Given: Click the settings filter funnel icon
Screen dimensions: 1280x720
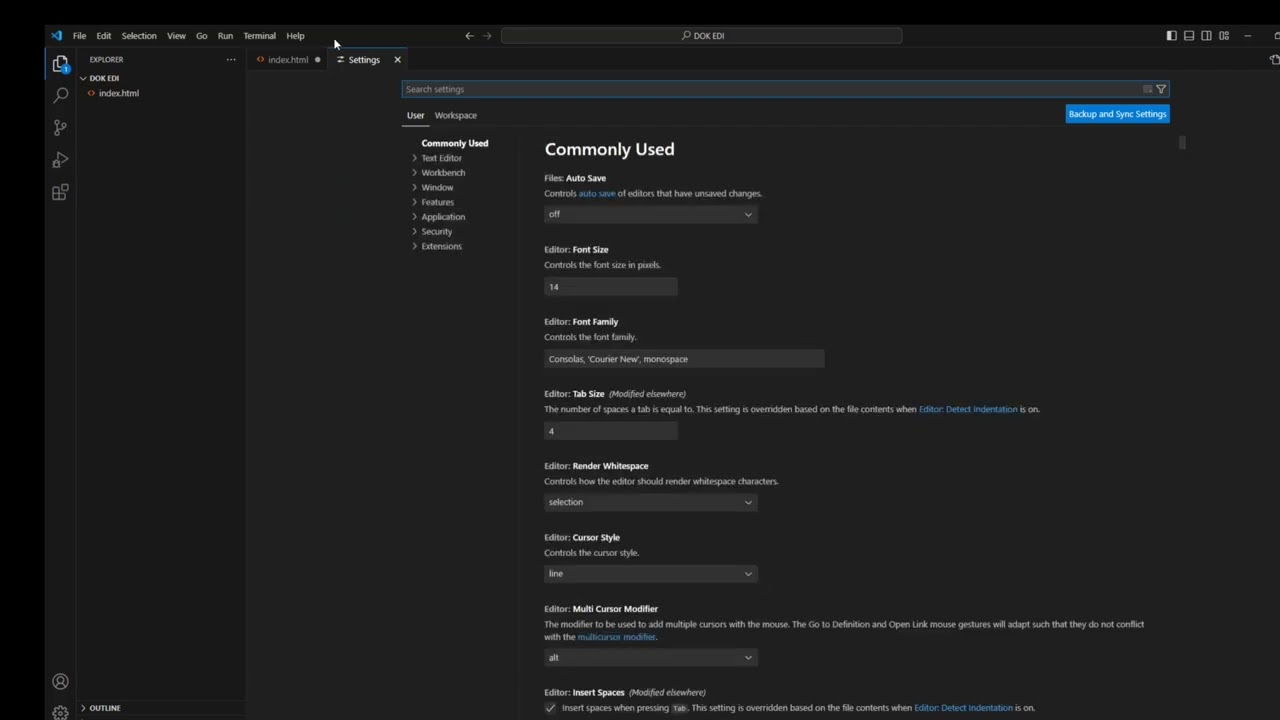Looking at the screenshot, I should point(1161,89).
